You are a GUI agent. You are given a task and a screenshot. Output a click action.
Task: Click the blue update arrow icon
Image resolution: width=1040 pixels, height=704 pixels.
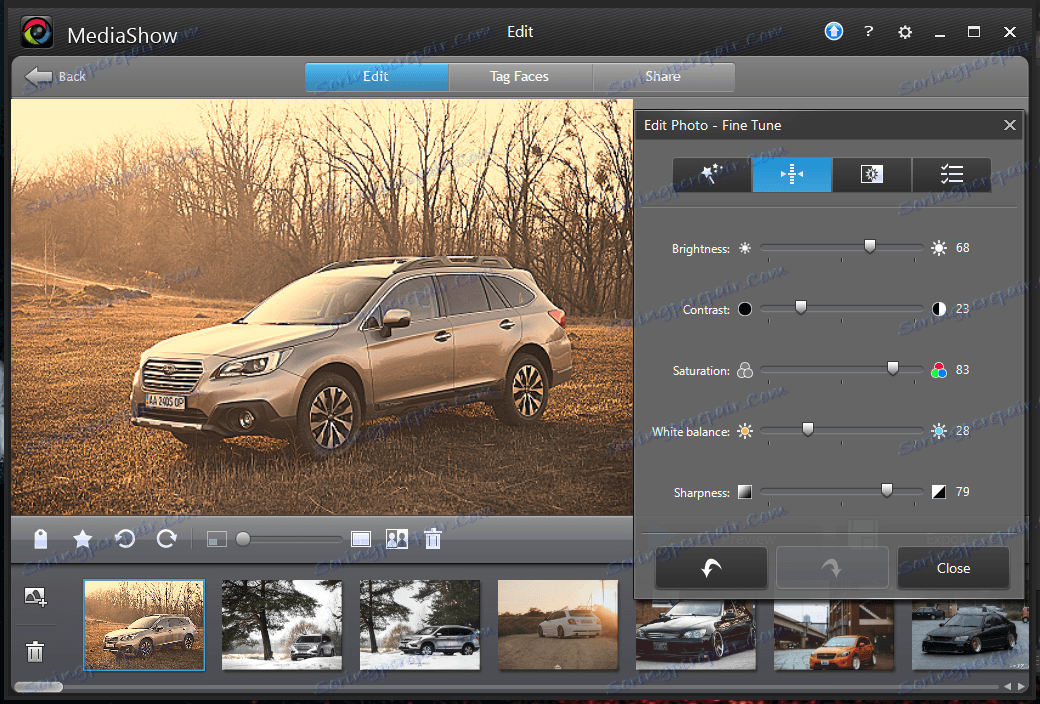click(834, 32)
